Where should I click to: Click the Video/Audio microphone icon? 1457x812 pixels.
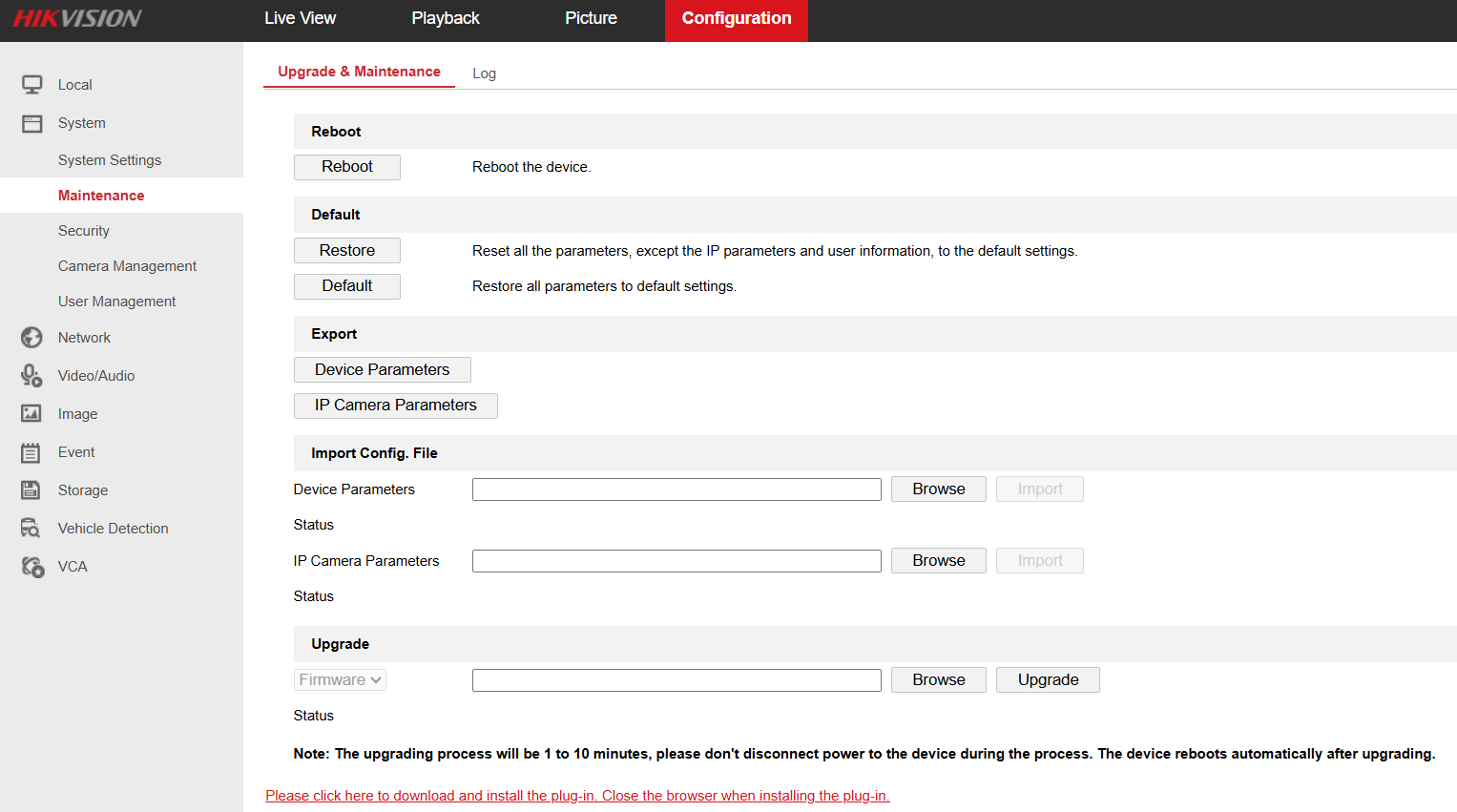point(32,376)
